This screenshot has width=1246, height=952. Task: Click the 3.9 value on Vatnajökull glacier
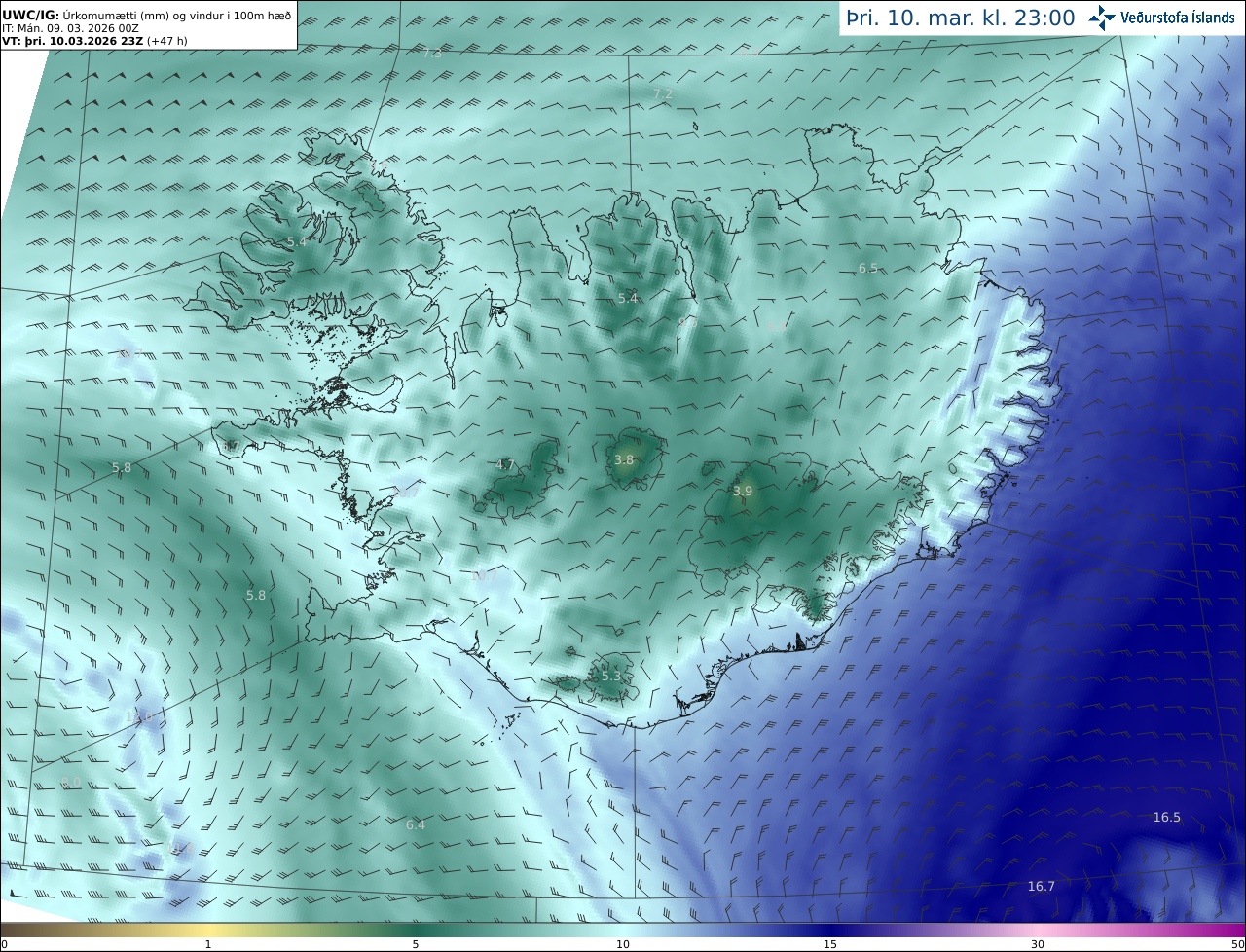point(743,491)
